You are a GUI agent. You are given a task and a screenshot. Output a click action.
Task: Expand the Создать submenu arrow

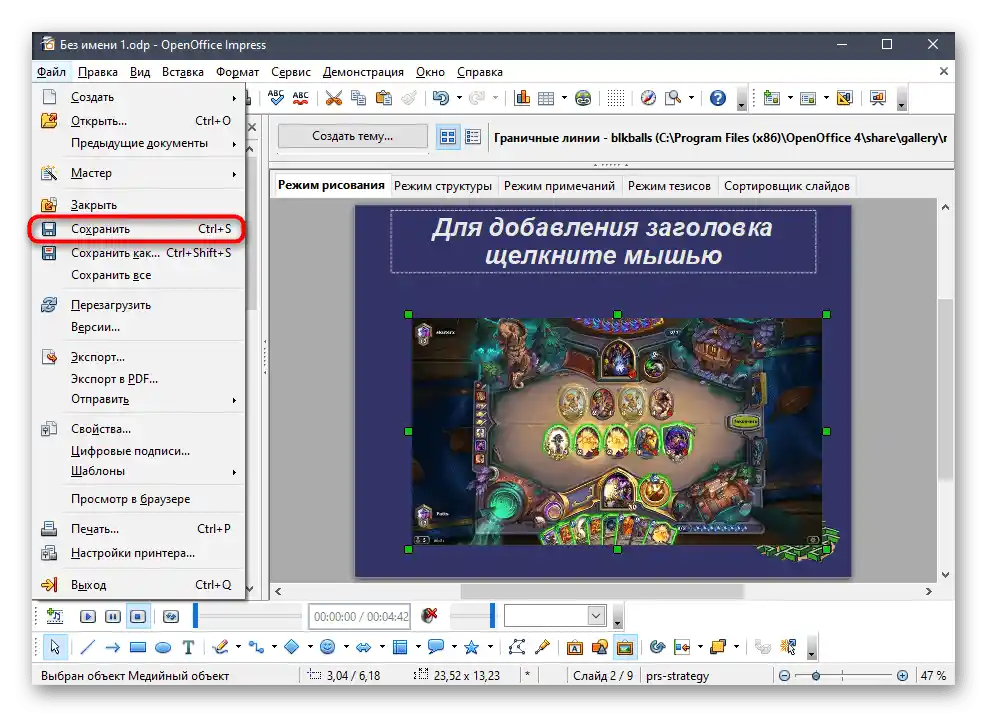point(235,98)
